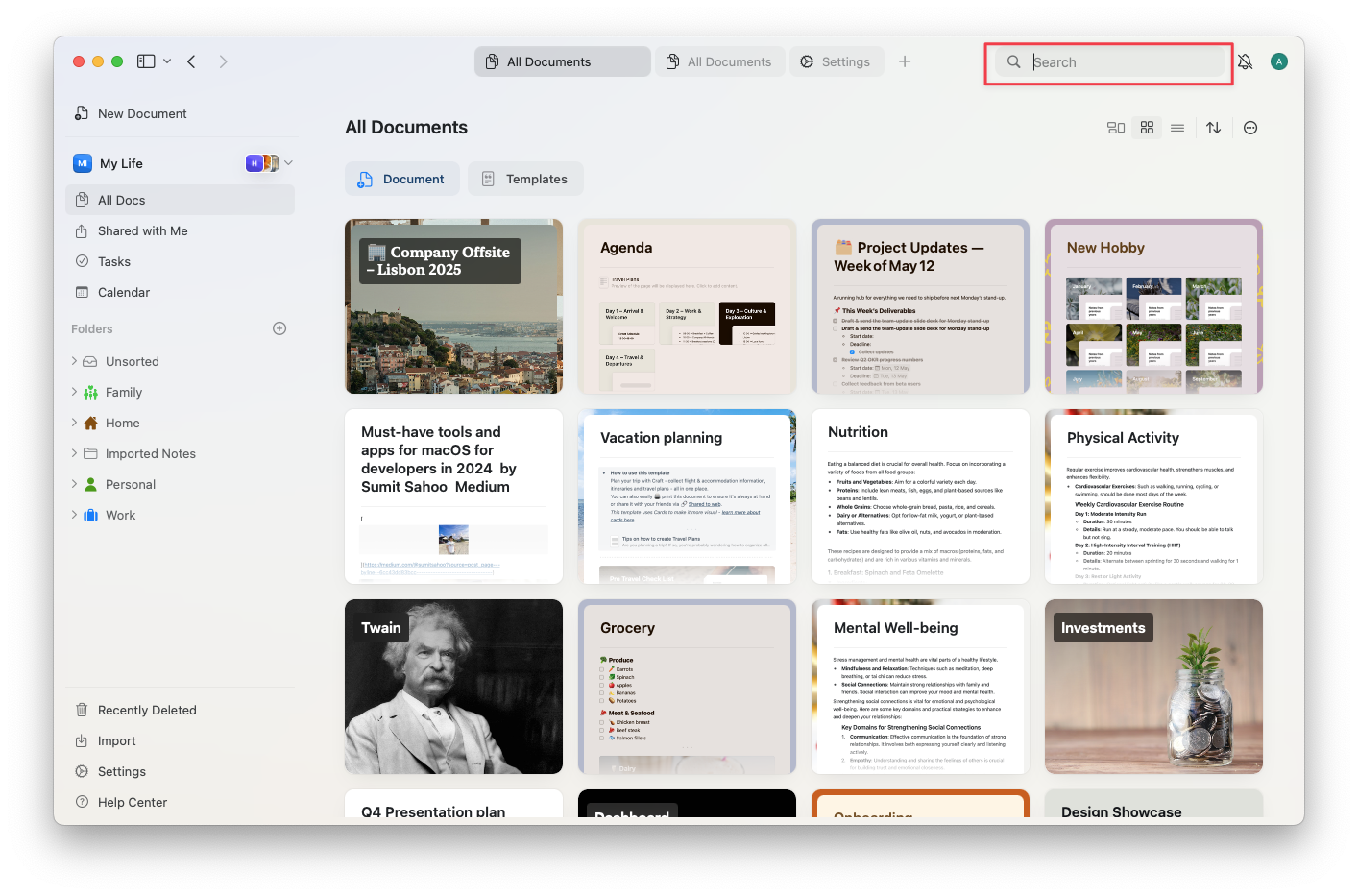Open the Imported Notes folder
This screenshot has width=1358, height=896.
(151, 453)
